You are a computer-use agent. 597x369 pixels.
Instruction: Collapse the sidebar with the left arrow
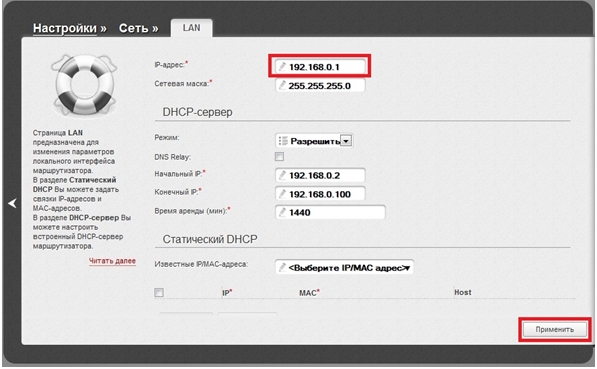(12, 203)
